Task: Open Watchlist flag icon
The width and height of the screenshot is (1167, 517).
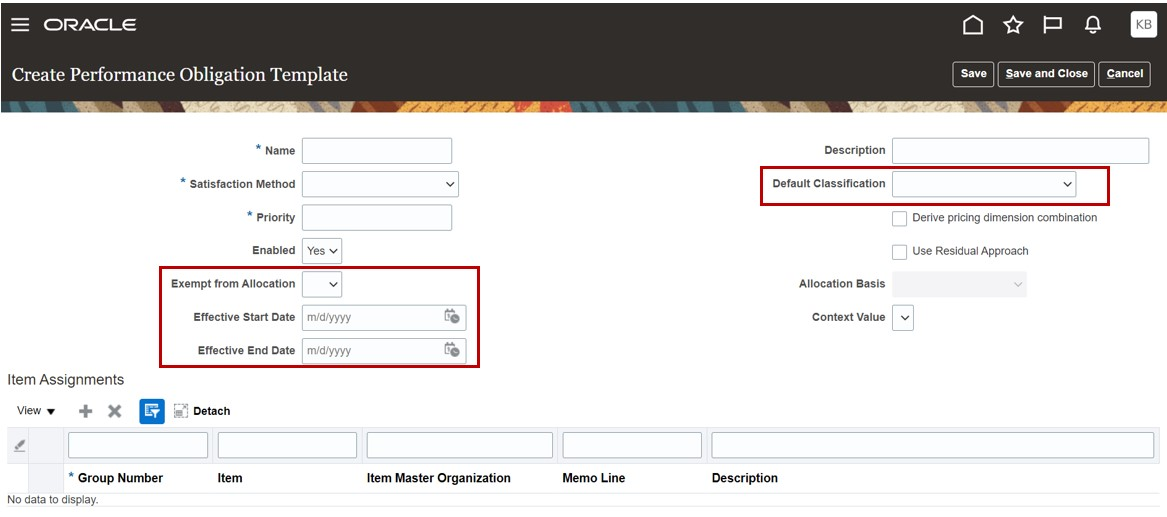Action: [1052, 25]
